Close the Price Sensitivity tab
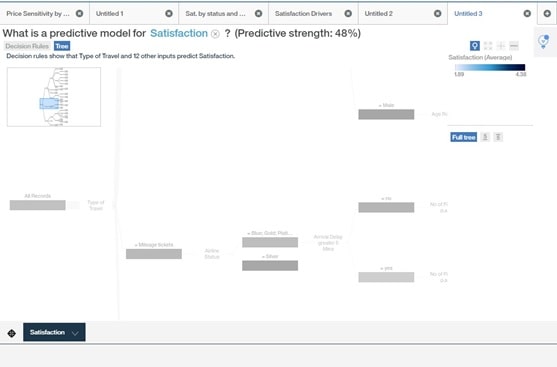557x367 pixels. coord(80,14)
